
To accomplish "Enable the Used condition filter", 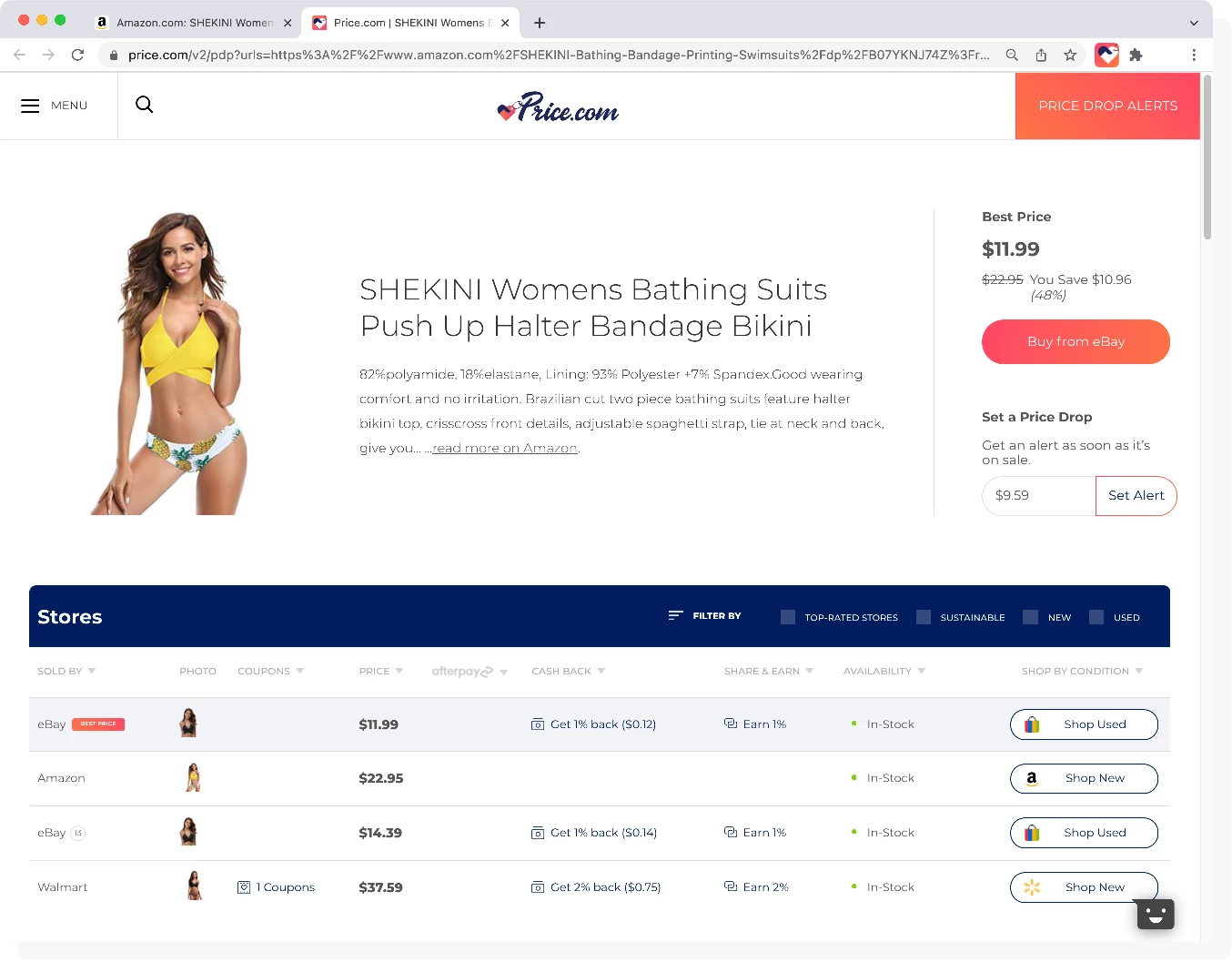I will pyautogui.click(x=1096, y=617).
